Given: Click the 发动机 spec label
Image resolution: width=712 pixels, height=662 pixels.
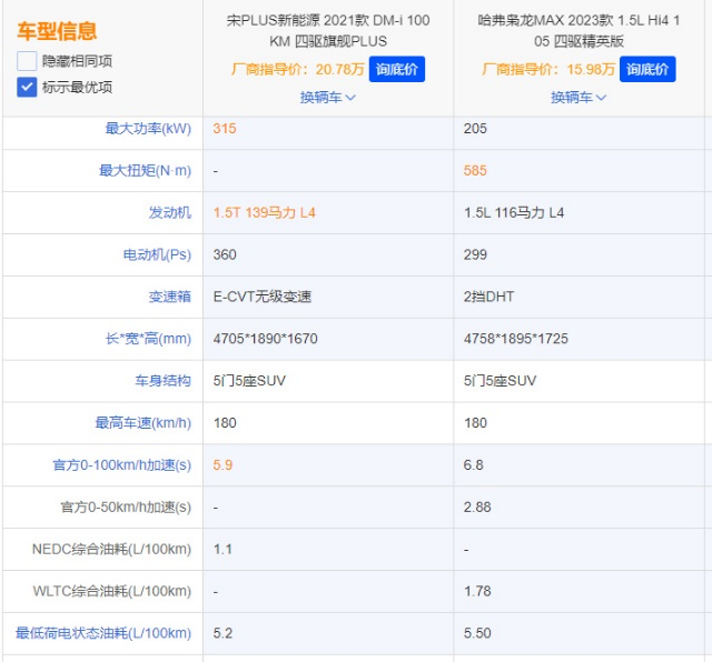Looking at the screenshot, I should pyautogui.click(x=170, y=212).
